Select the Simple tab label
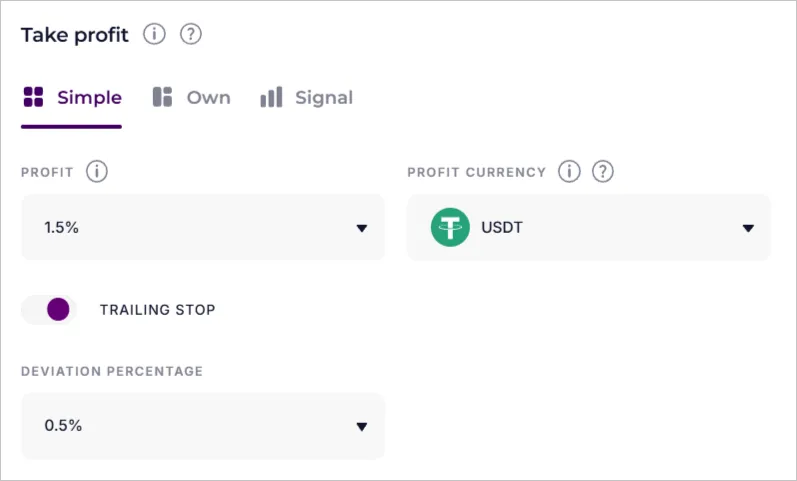Viewport: 797px width, 481px height. [89, 98]
